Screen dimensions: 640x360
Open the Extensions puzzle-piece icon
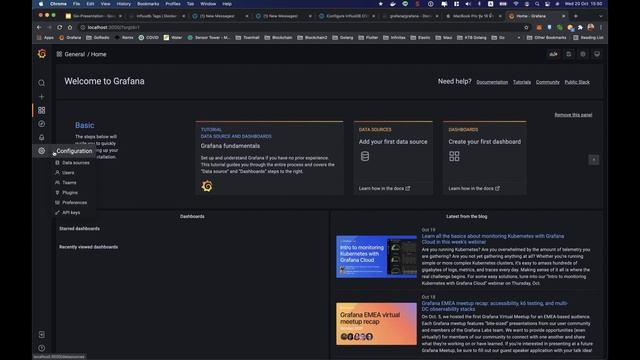(580, 27)
